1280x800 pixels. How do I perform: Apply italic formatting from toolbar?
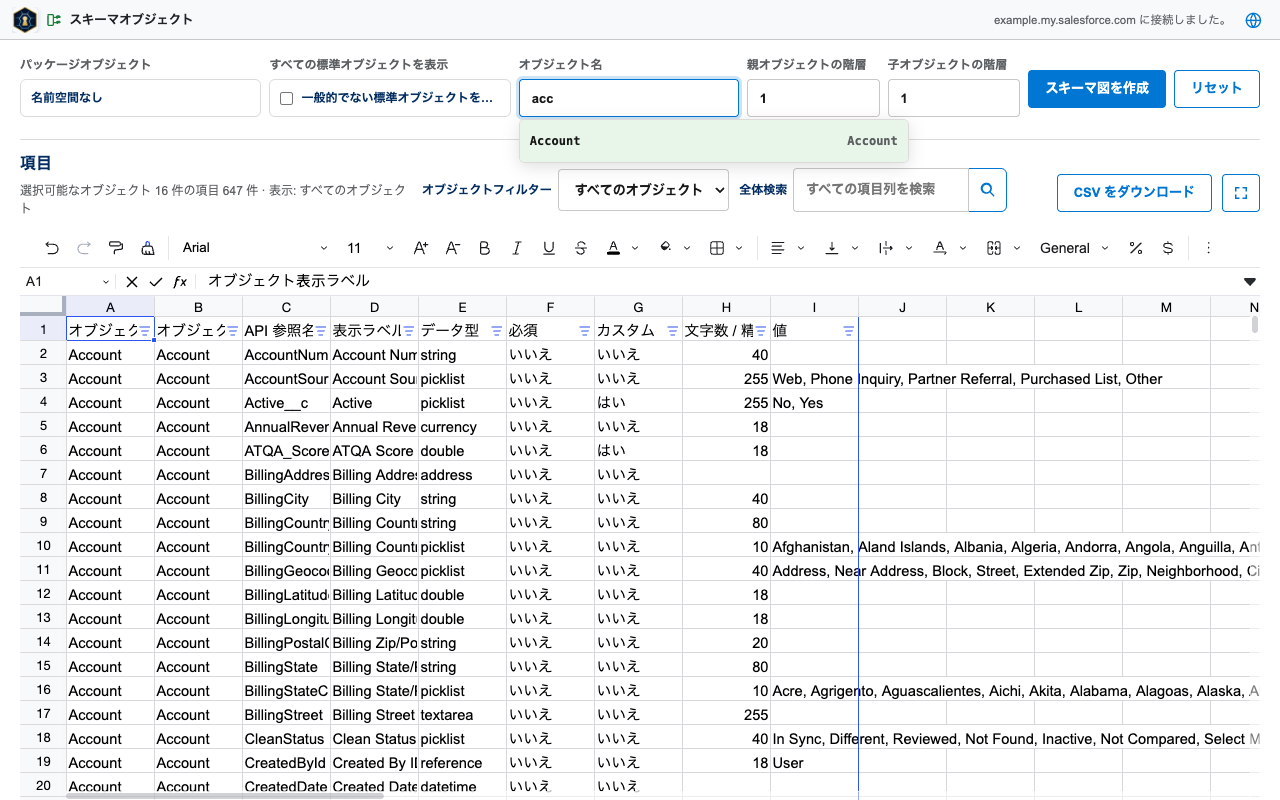point(517,248)
